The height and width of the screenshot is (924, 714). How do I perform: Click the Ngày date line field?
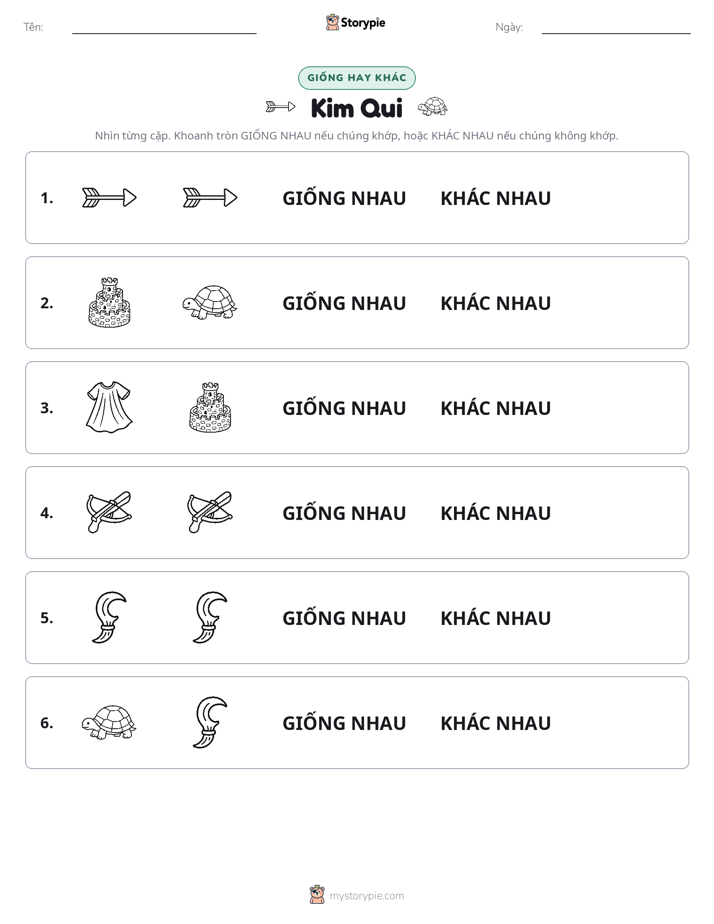coord(616,27)
